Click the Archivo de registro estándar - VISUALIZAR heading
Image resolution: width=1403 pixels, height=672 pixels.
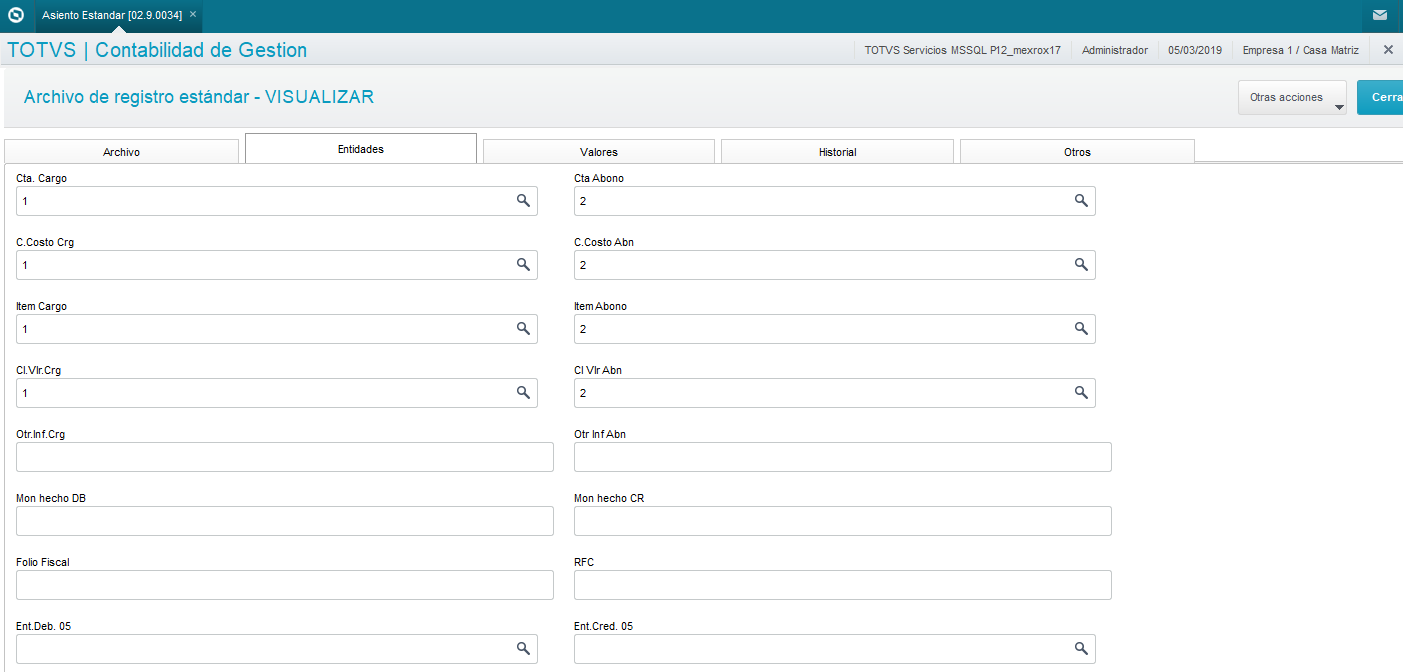(x=199, y=97)
